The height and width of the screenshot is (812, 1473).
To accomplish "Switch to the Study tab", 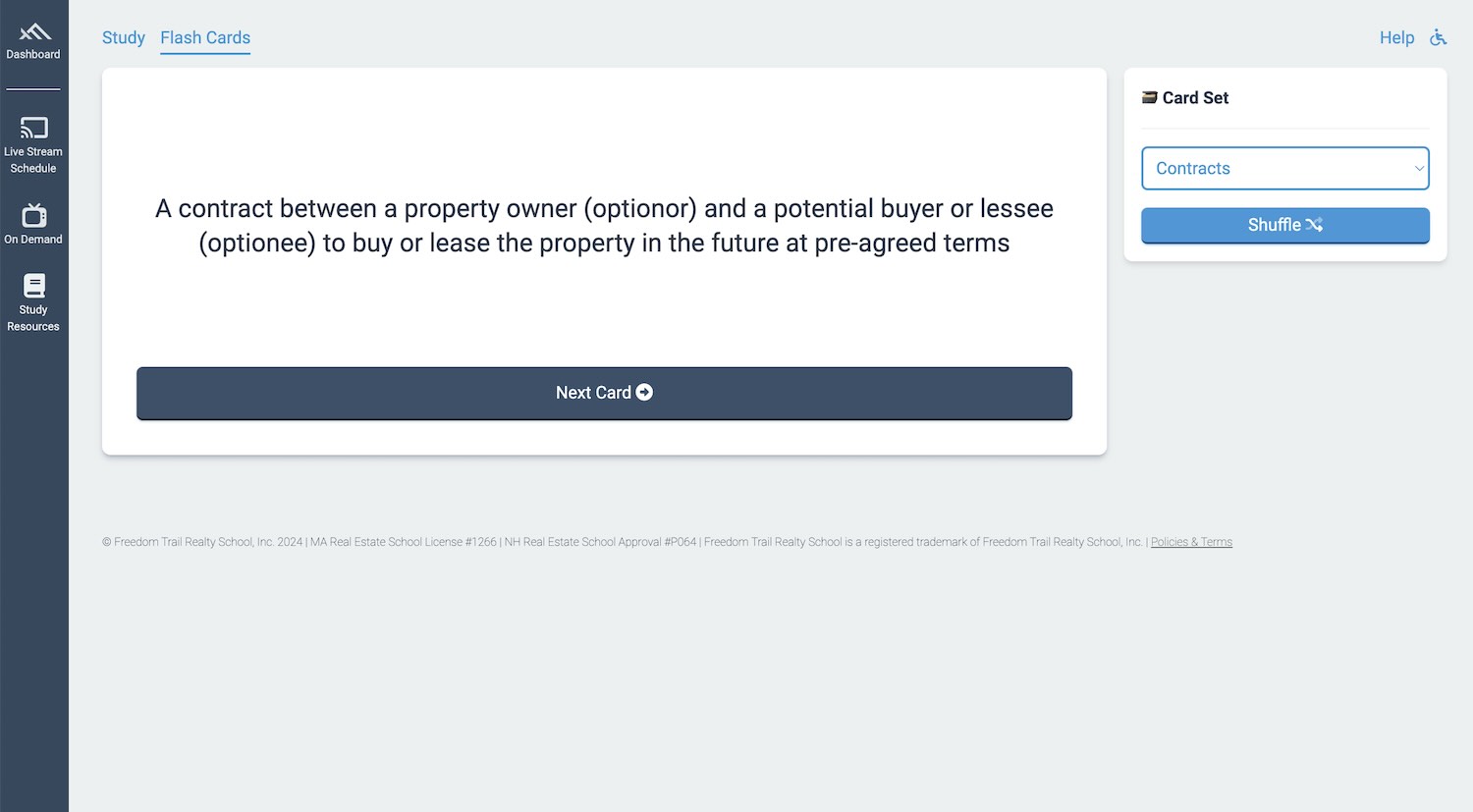I will point(123,37).
